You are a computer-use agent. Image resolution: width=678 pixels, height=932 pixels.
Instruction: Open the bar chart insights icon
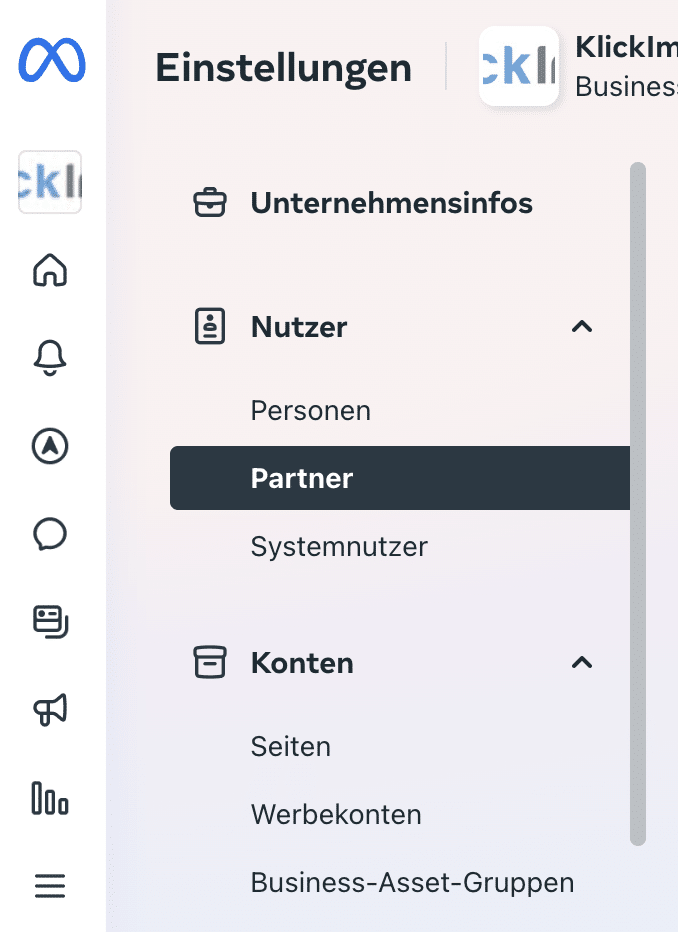50,799
